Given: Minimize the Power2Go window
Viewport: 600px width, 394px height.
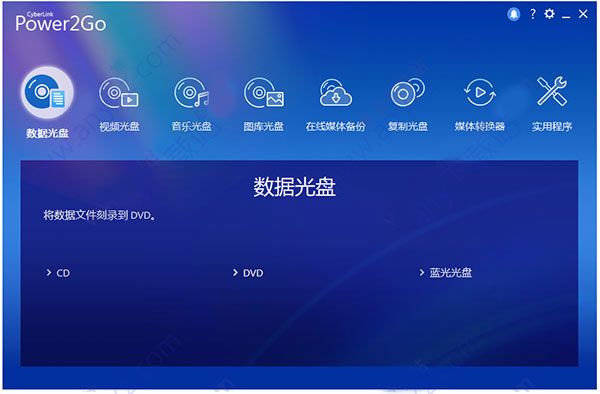Looking at the screenshot, I should click(x=566, y=17).
